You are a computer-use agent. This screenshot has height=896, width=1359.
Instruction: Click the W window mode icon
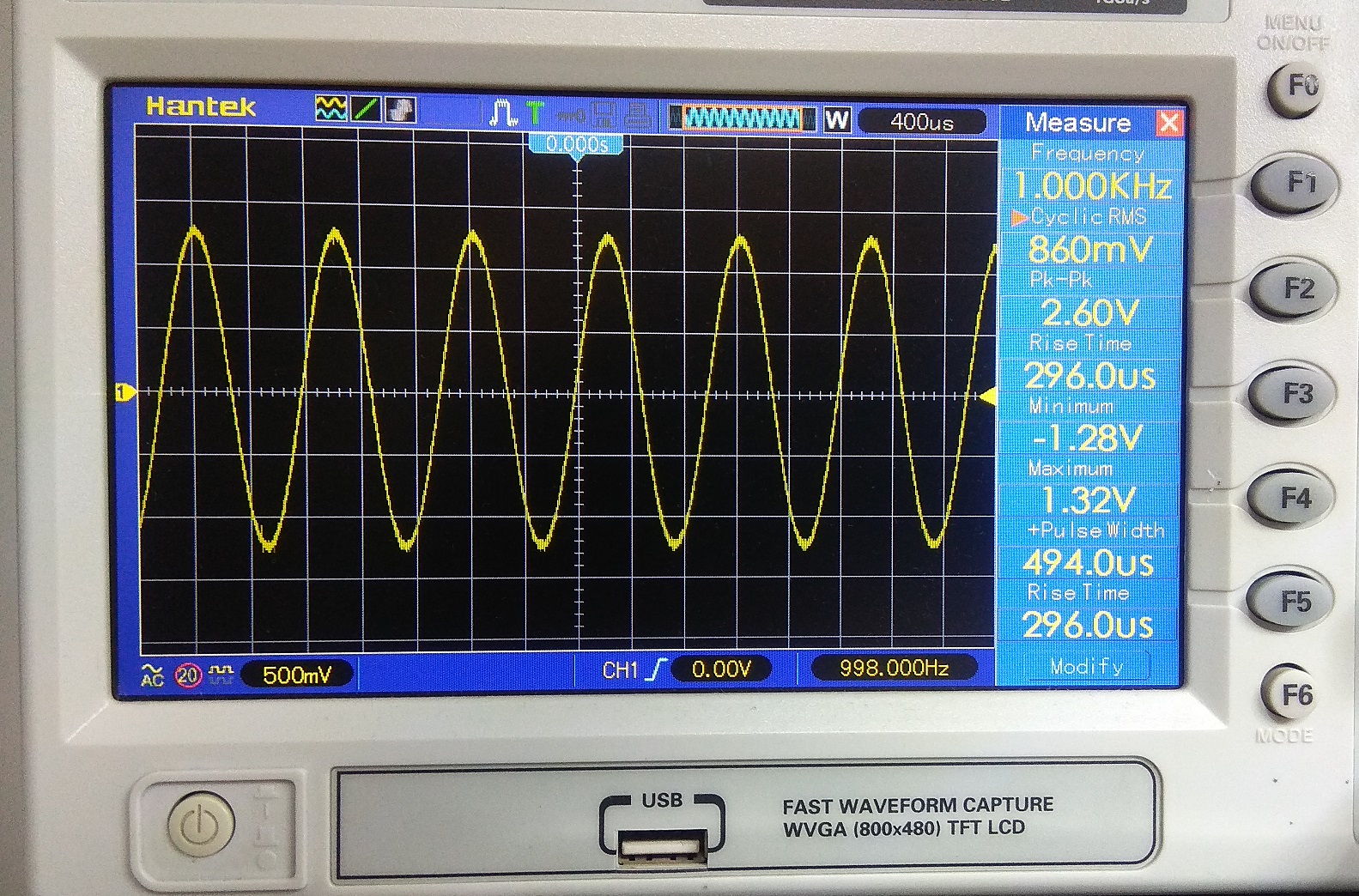pyautogui.click(x=836, y=120)
